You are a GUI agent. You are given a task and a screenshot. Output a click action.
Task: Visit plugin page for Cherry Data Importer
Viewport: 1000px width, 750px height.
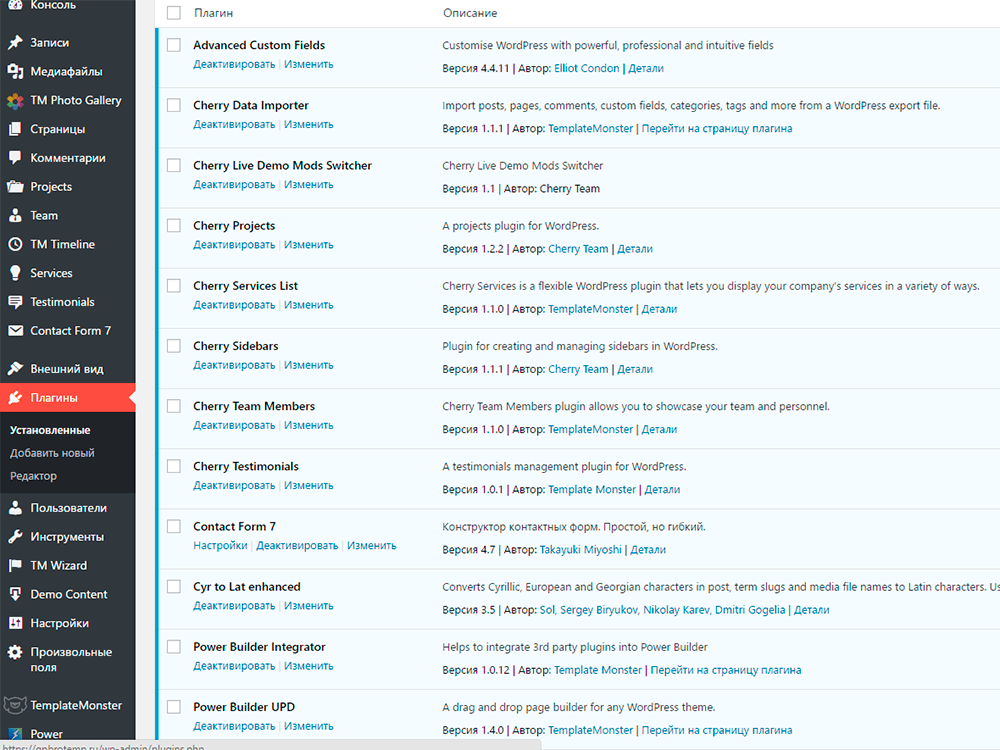pos(717,128)
